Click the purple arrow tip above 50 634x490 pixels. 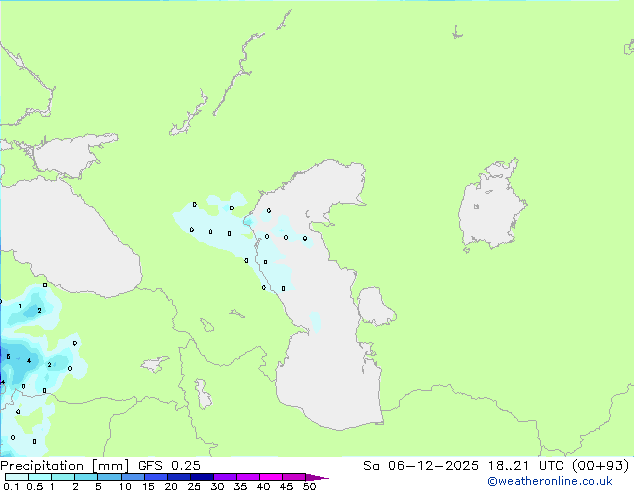click(x=317, y=477)
